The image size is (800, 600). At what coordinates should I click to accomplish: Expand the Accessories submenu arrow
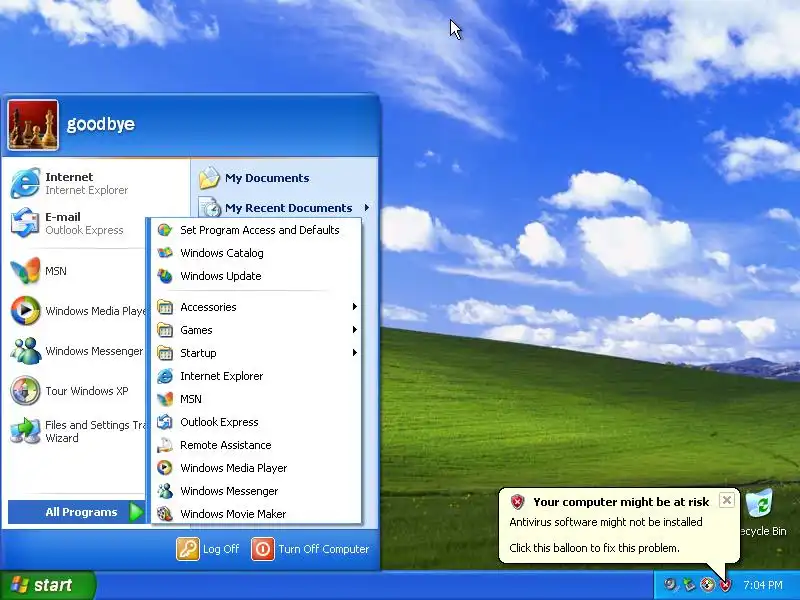[355, 307]
